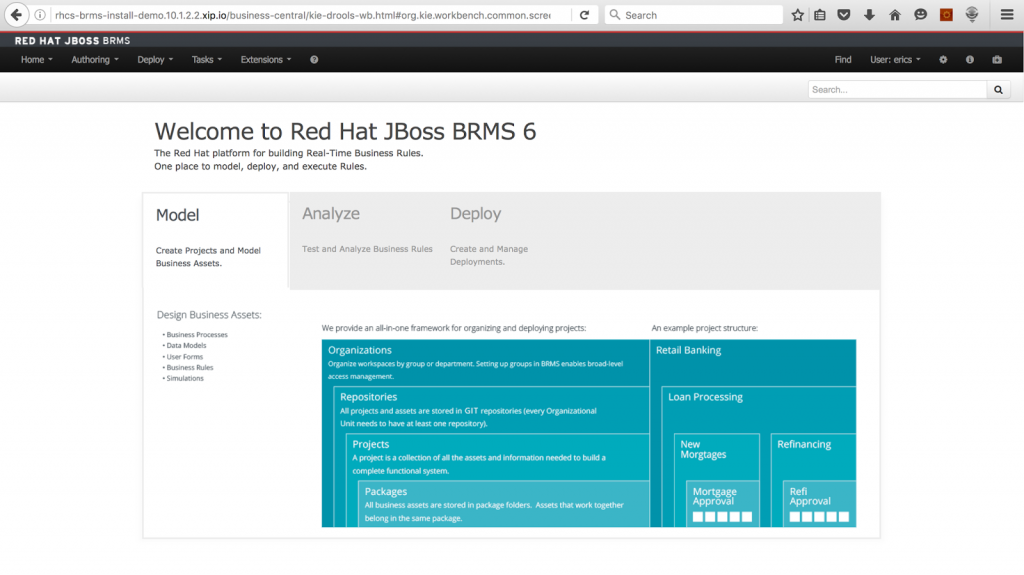Image resolution: width=1024 pixels, height=575 pixels.
Task: Click the info circle icon in navbar
Action: click(970, 59)
